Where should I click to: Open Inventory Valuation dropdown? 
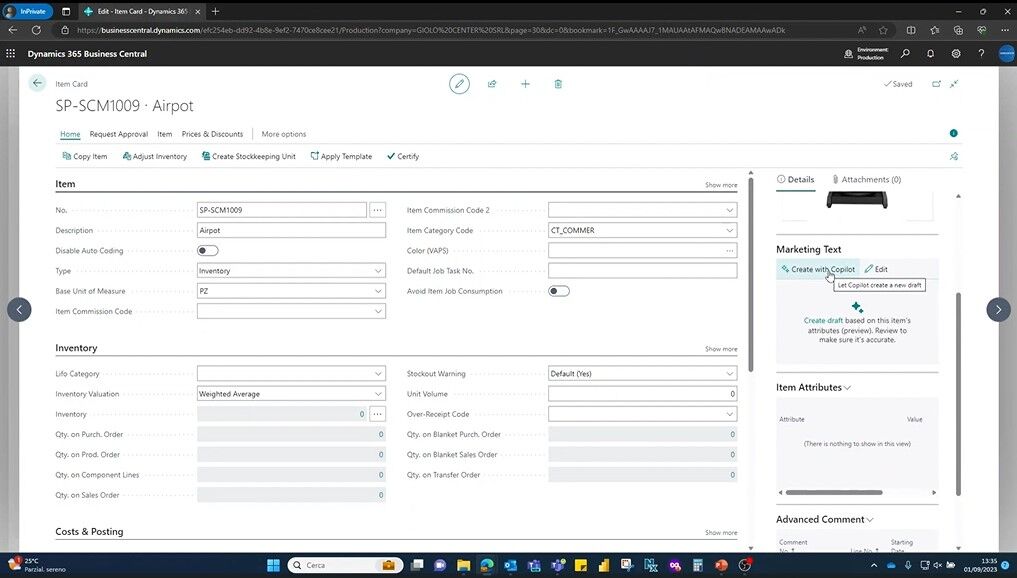tap(378, 394)
